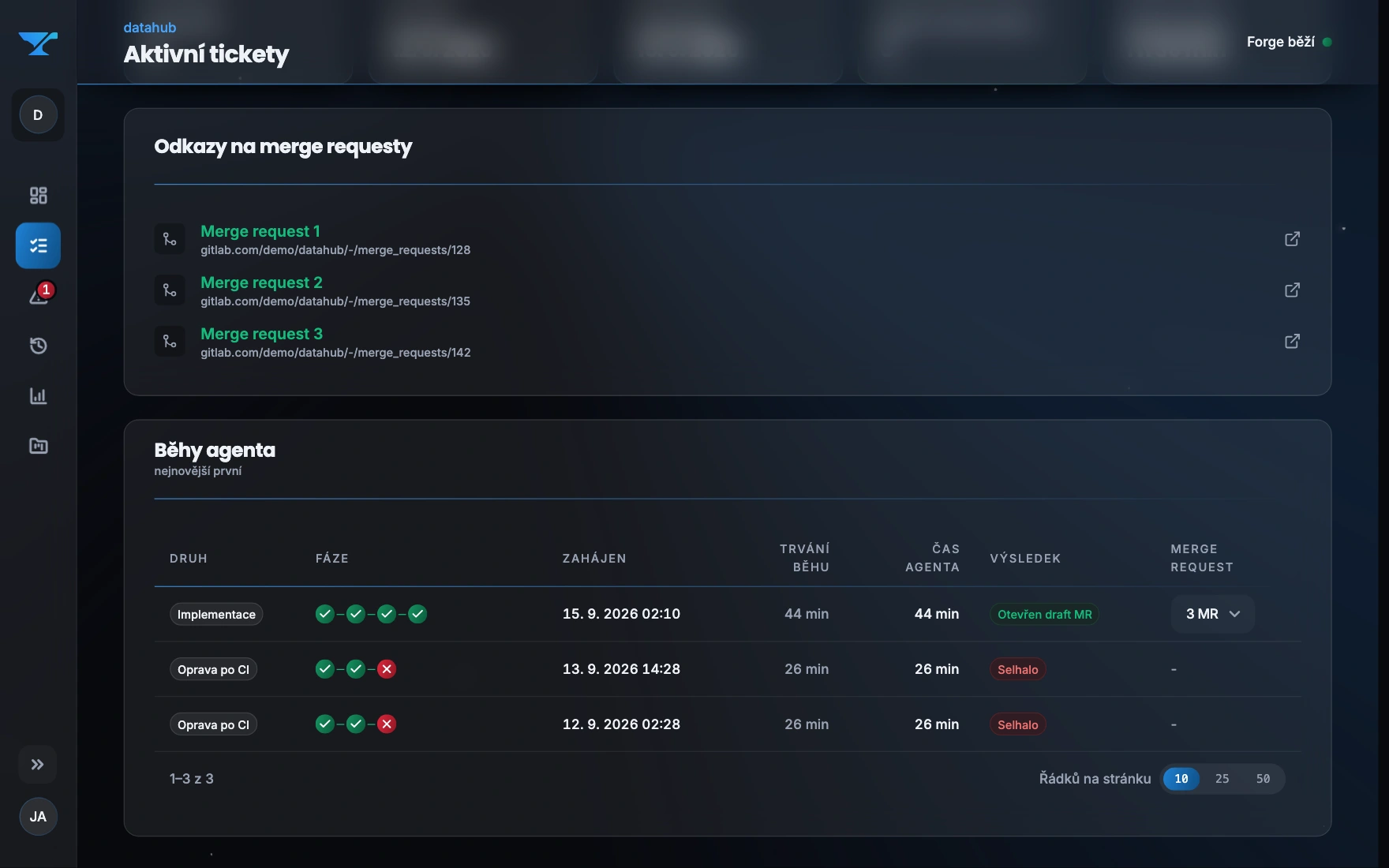Click git branch icon of Merge request 1

(x=170, y=239)
